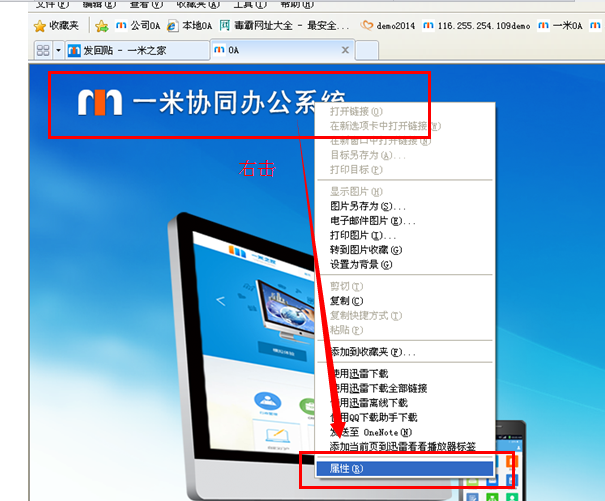Open the 公司OA favorites link
The height and width of the screenshot is (501, 605).
[138, 26]
